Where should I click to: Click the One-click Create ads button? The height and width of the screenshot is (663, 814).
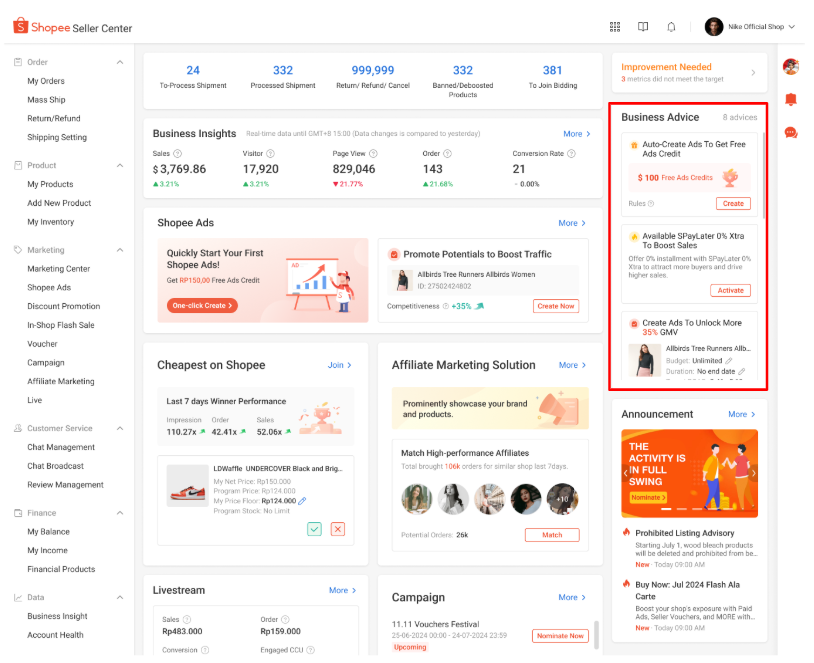(202, 306)
